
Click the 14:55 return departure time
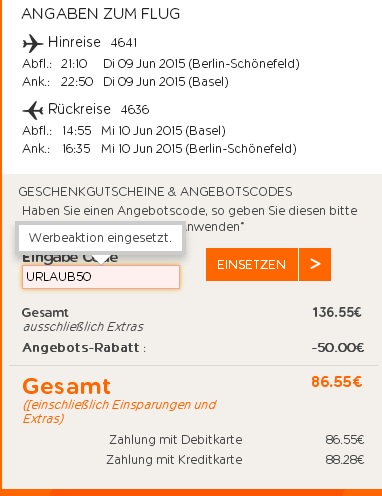click(77, 131)
